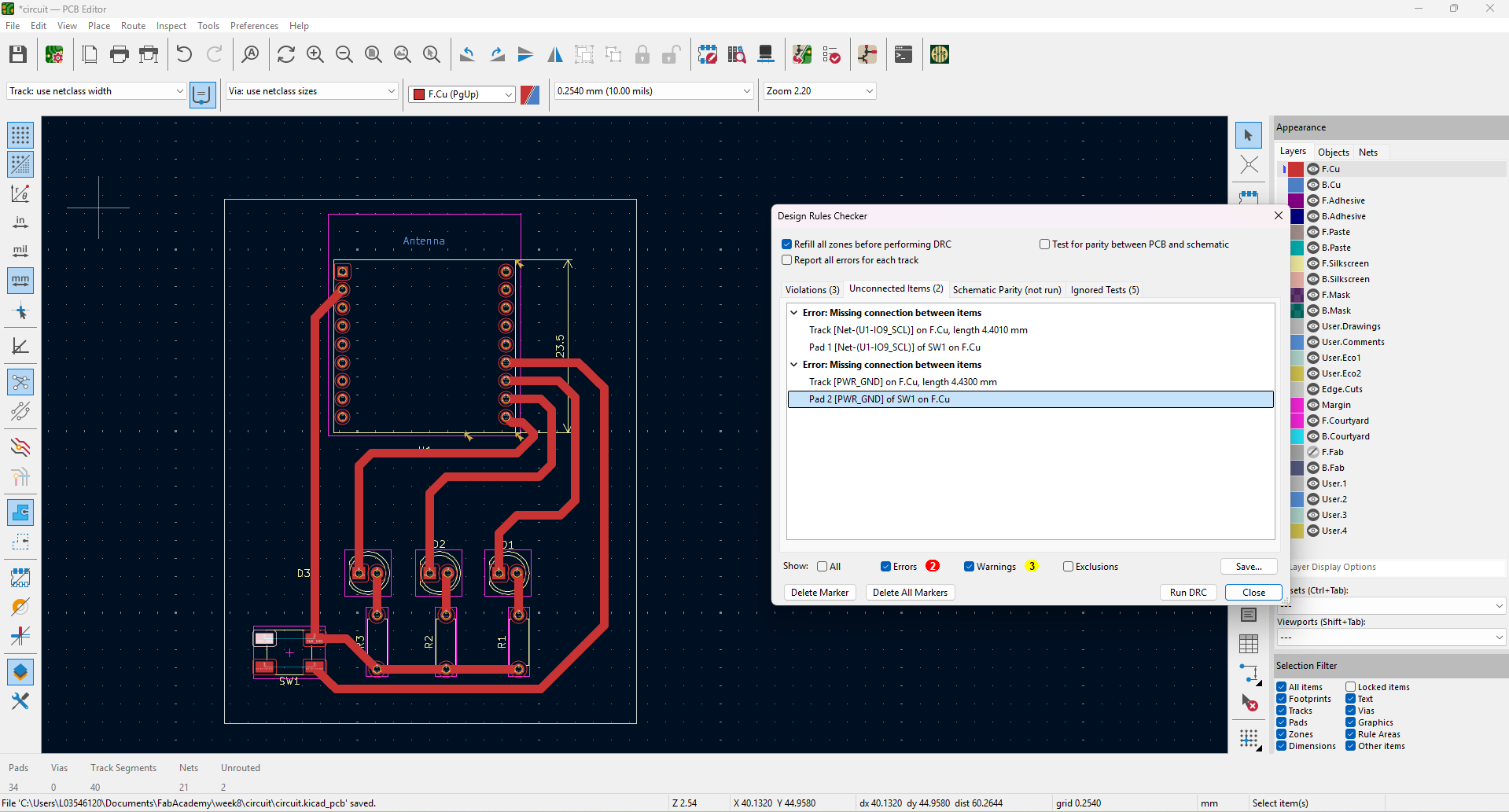The height and width of the screenshot is (812, 1509).
Task: Collapse the first Missing connection error
Action: (x=794, y=313)
